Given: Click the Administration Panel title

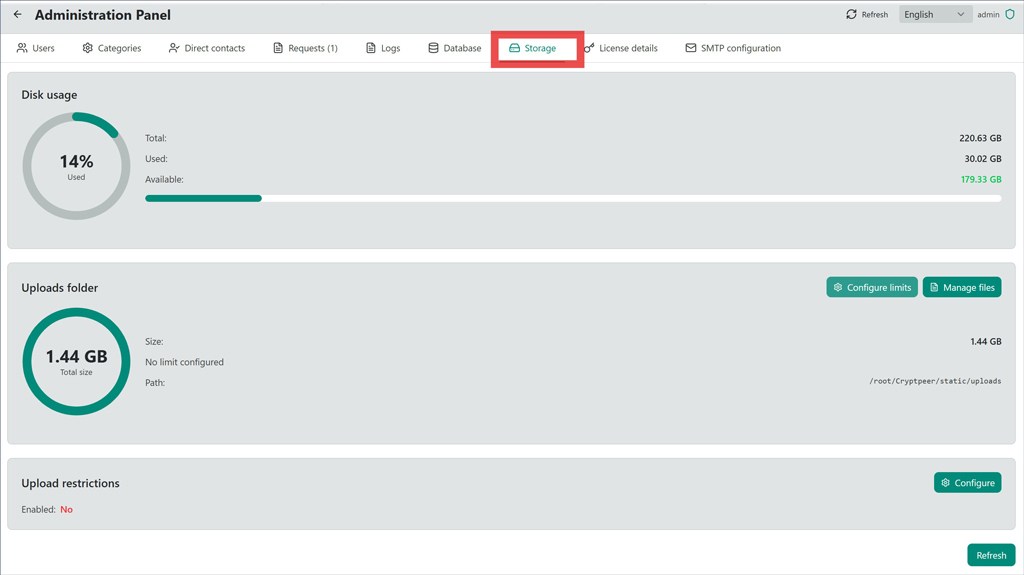Looking at the screenshot, I should point(103,14).
